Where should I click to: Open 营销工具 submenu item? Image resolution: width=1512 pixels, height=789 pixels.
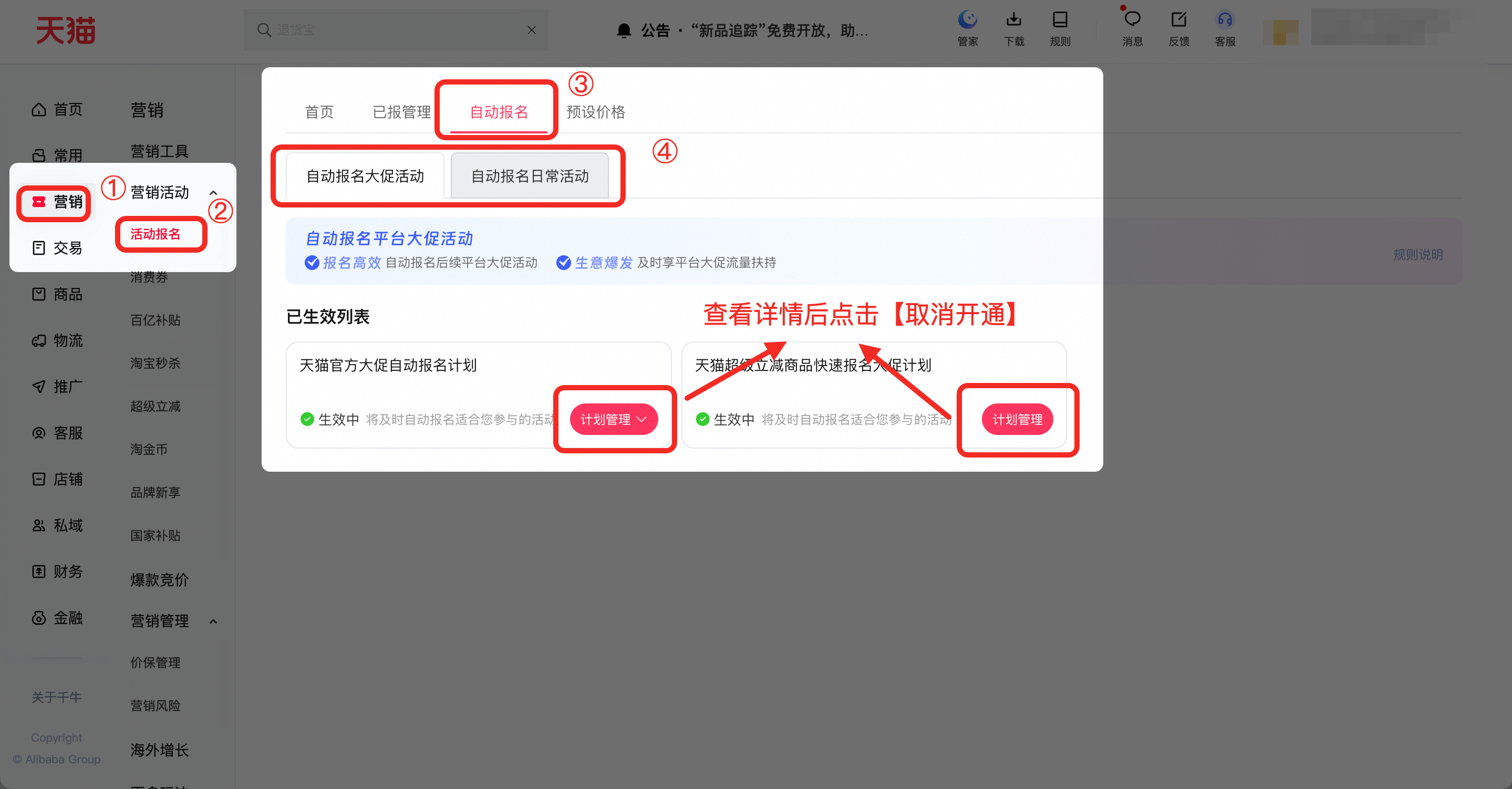tap(160, 151)
